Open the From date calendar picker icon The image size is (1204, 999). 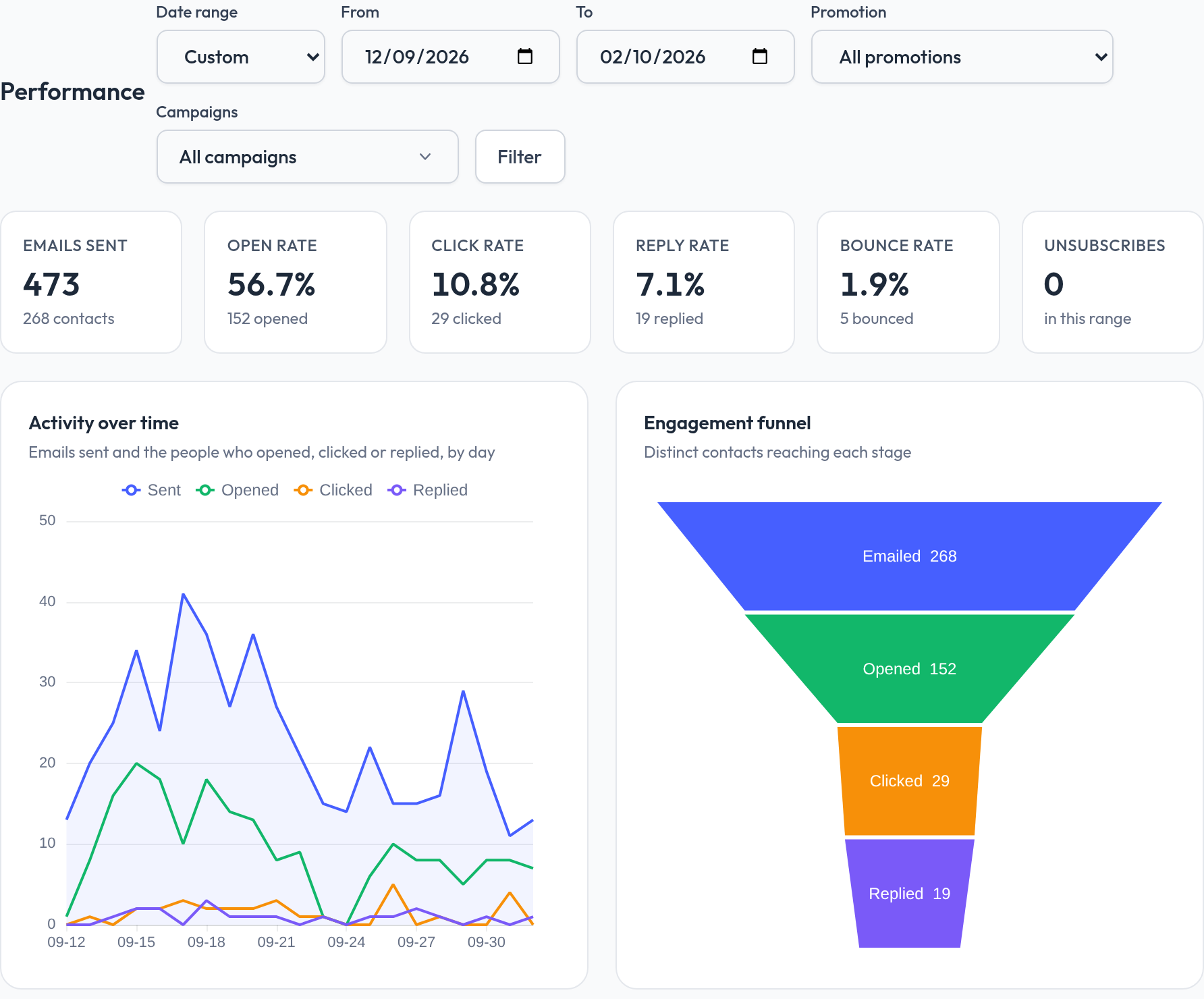click(525, 56)
